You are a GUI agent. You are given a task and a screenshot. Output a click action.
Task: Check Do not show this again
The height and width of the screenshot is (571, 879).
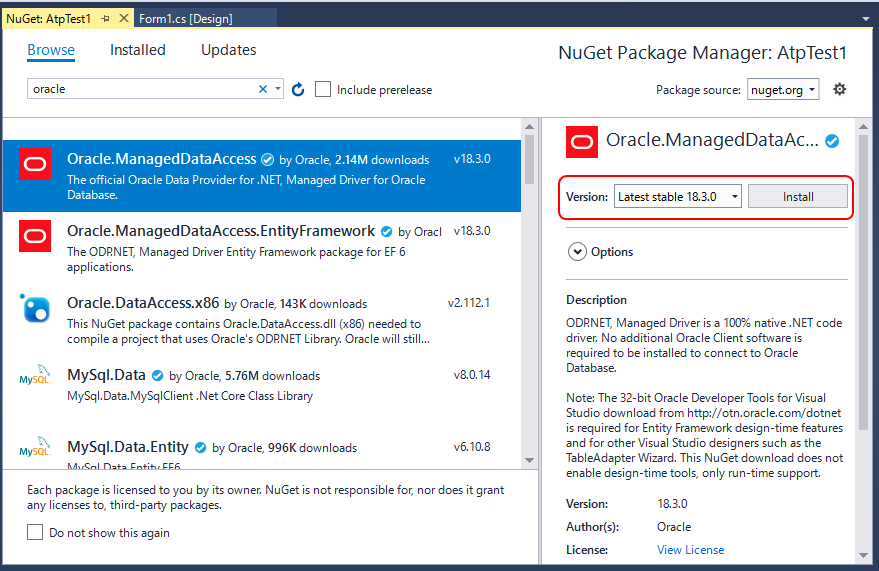pyautogui.click(x=35, y=532)
